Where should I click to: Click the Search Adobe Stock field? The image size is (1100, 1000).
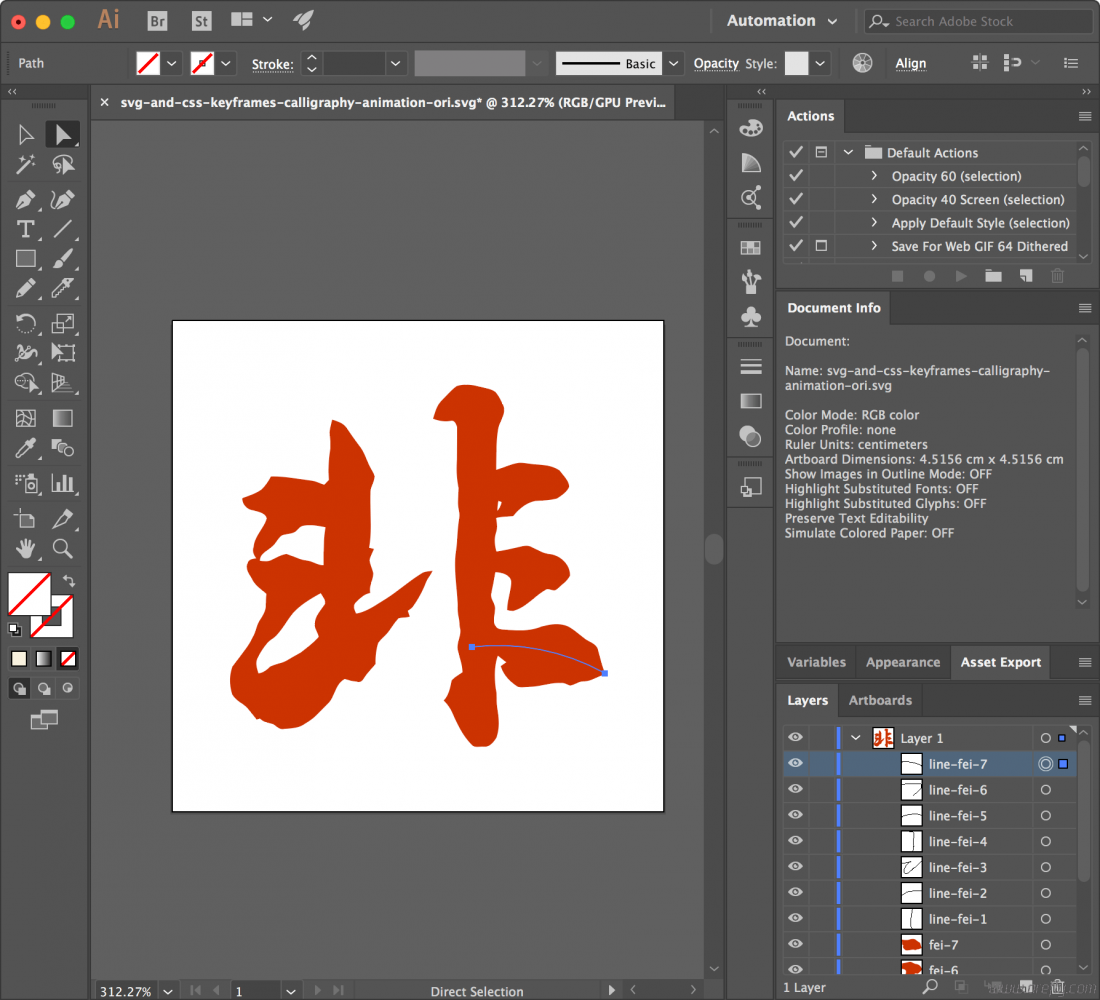985,21
